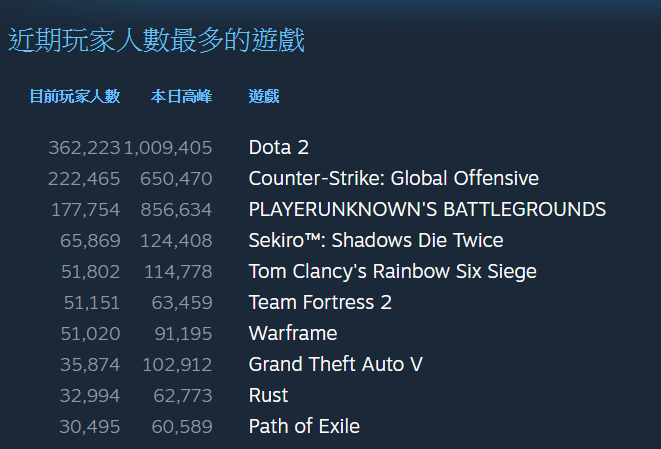Screen dimensions: 661x449
Task: Click the 近期玩家人數最多的遊戲 heading
Action: coord(156,41)
